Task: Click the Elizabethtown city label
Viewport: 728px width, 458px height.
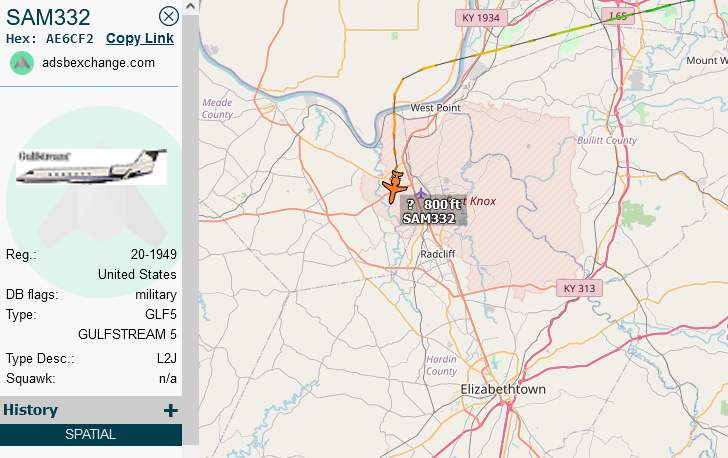Action: (x=503, y=389)
